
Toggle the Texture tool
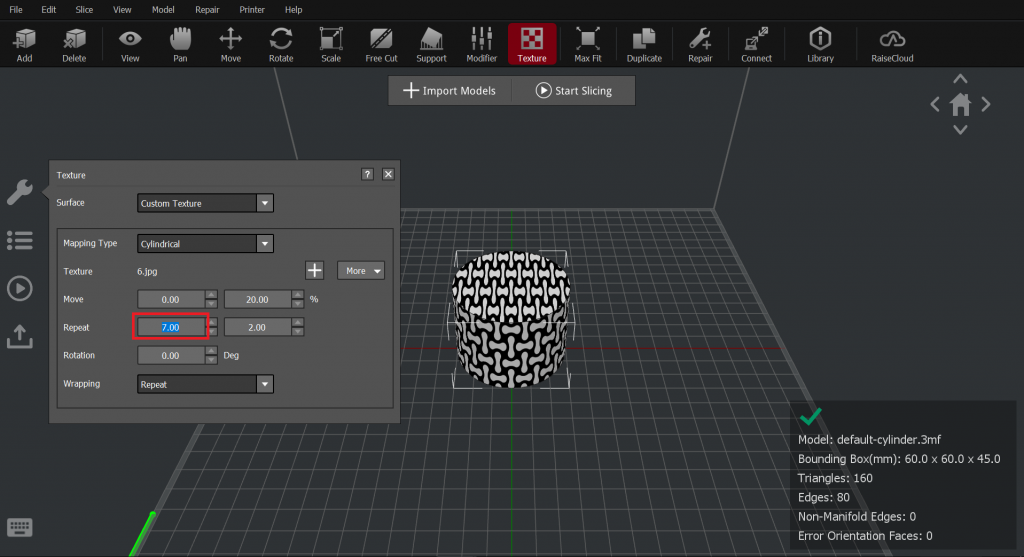pyautogui.click(x=532, y=44)
